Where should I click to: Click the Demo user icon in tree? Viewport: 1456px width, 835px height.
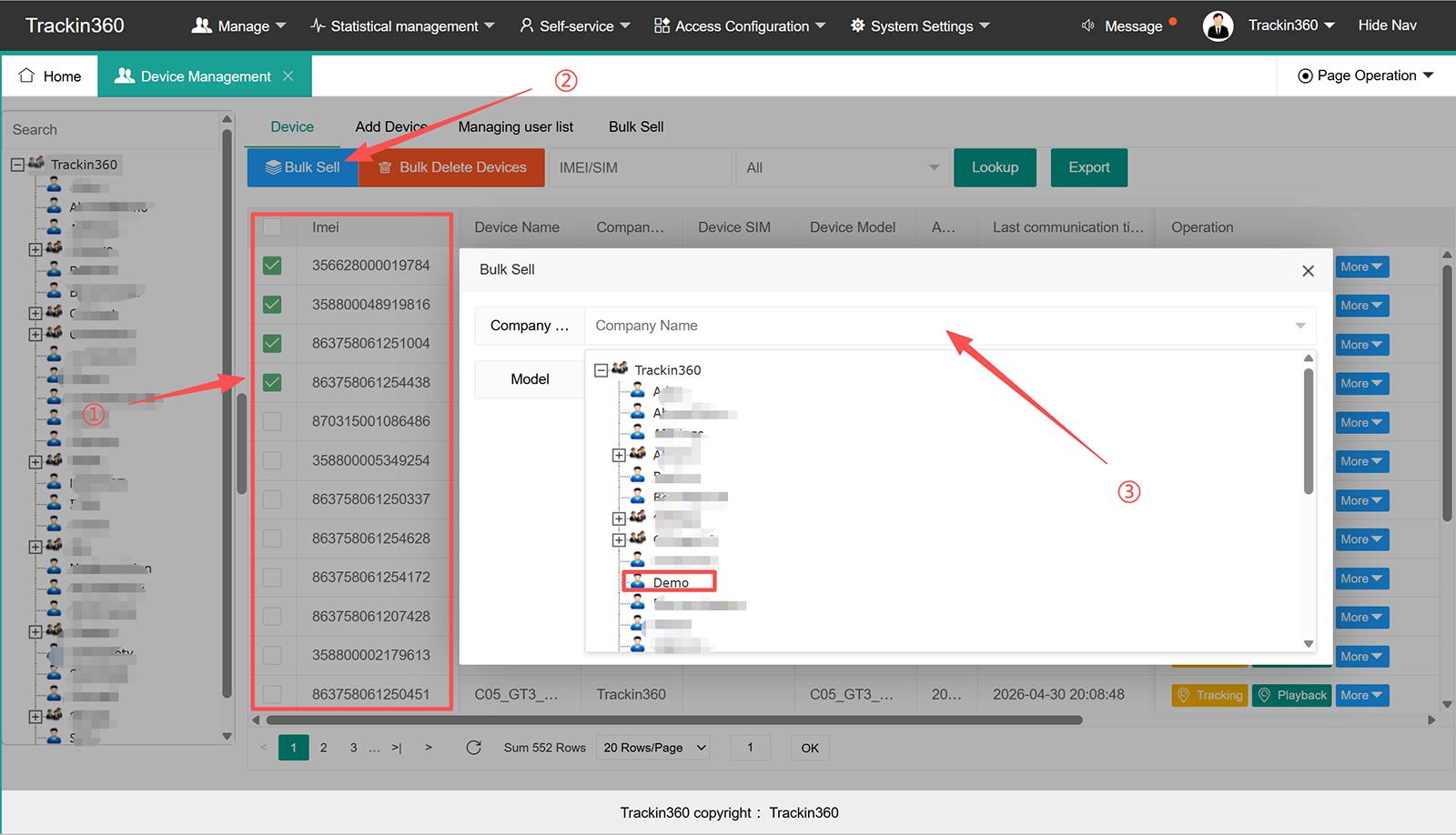point(638,582)
